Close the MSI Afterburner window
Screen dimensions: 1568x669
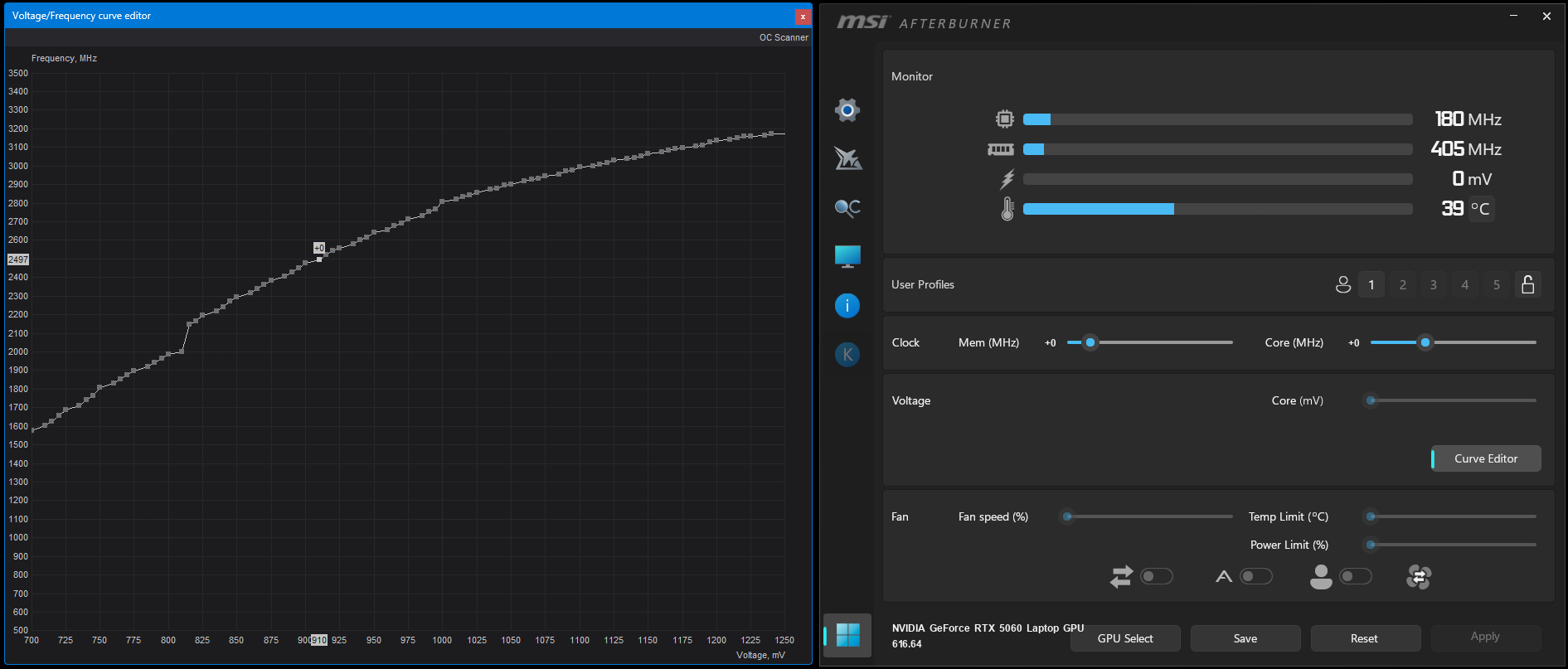[x=1546, y=16]
